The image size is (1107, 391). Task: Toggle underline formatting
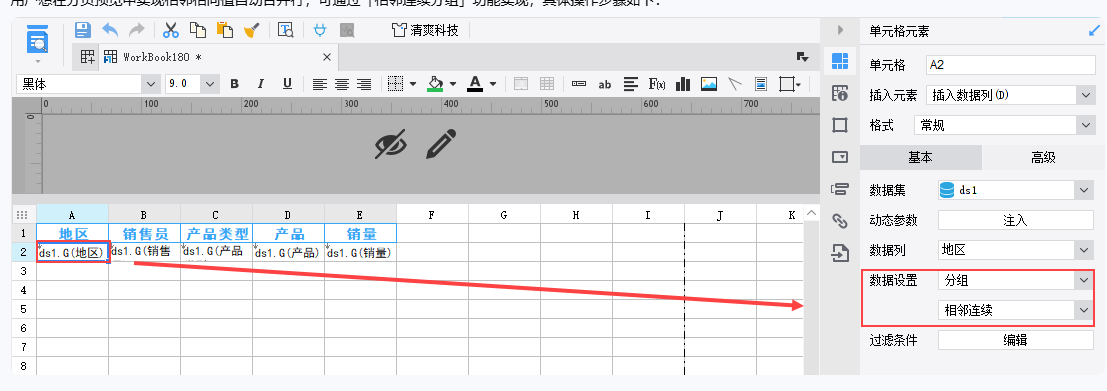pos(287,84)
